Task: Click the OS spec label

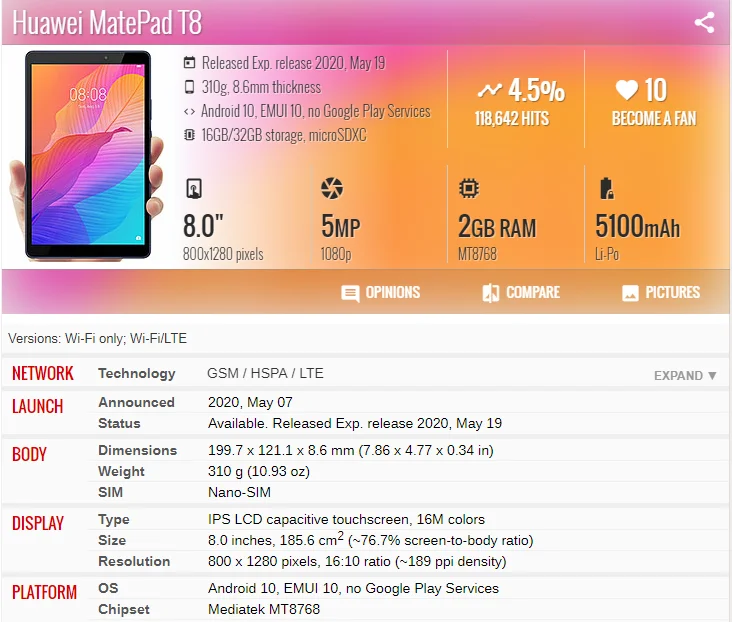Action: 108,588
